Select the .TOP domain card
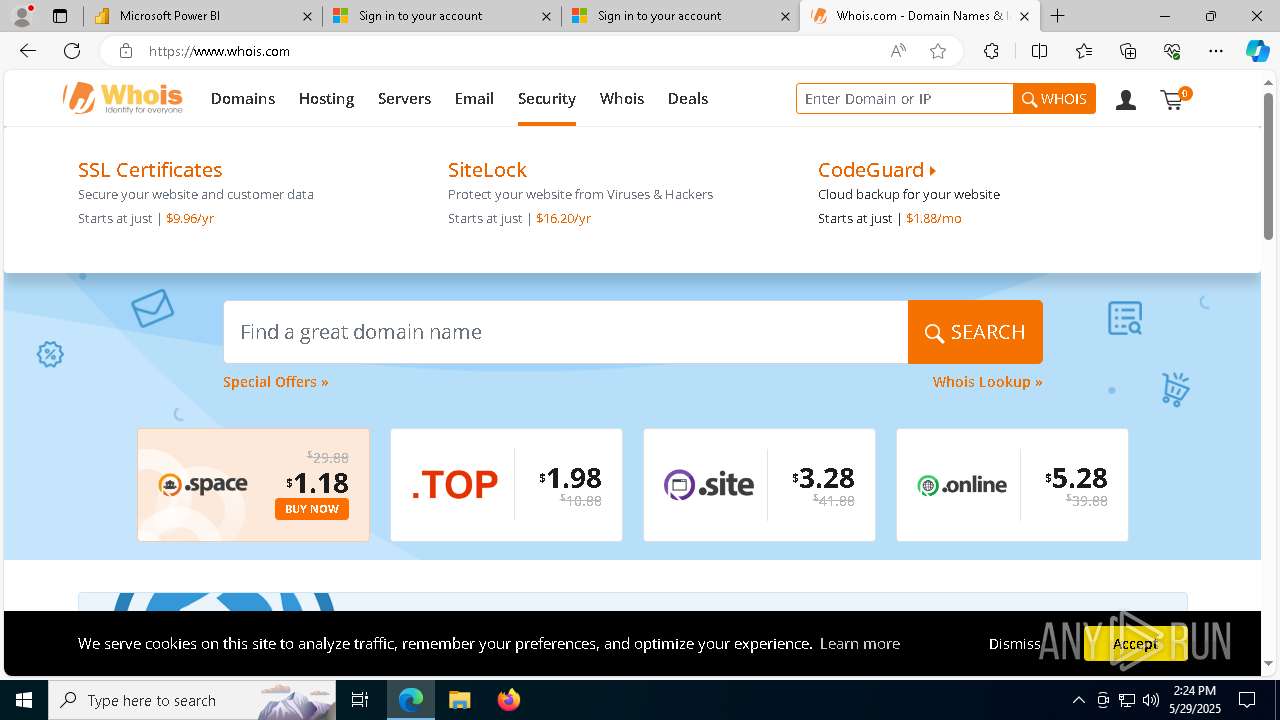 tap(506, 485)
